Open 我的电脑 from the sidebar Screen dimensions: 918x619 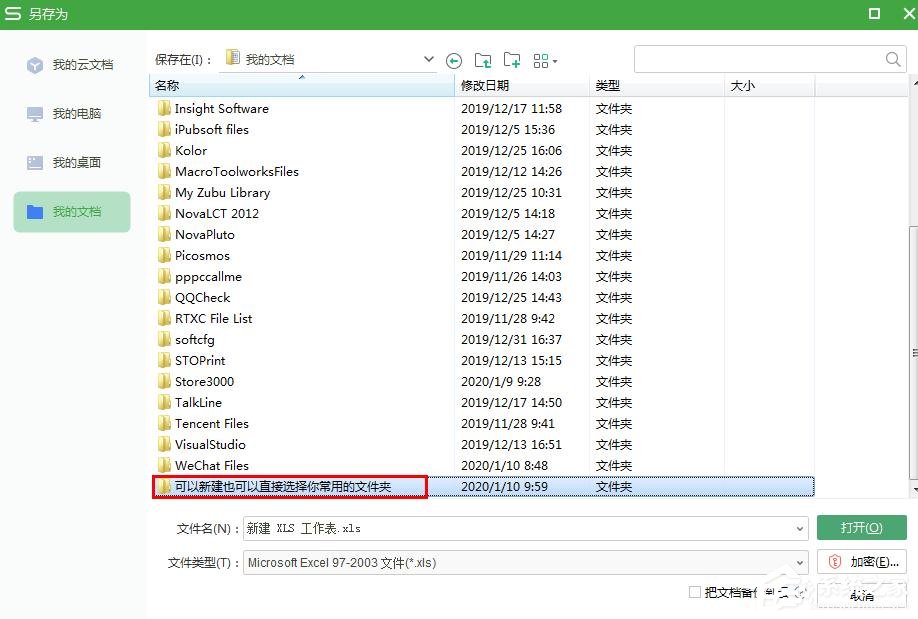point(71,113)
